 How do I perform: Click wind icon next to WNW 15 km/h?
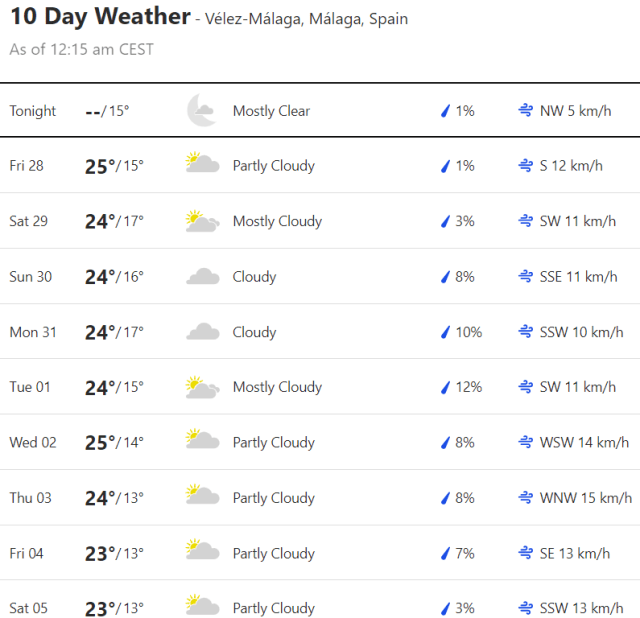tap(525, 498)
